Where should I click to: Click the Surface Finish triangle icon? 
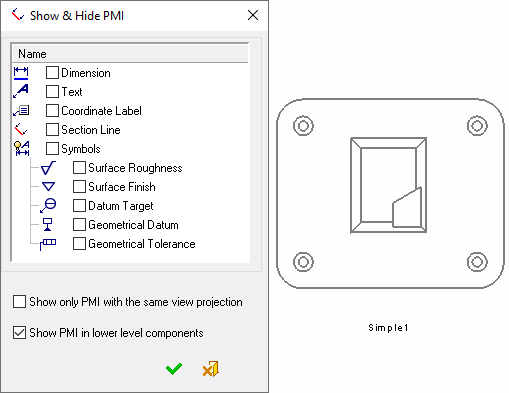tap(48, 186)
